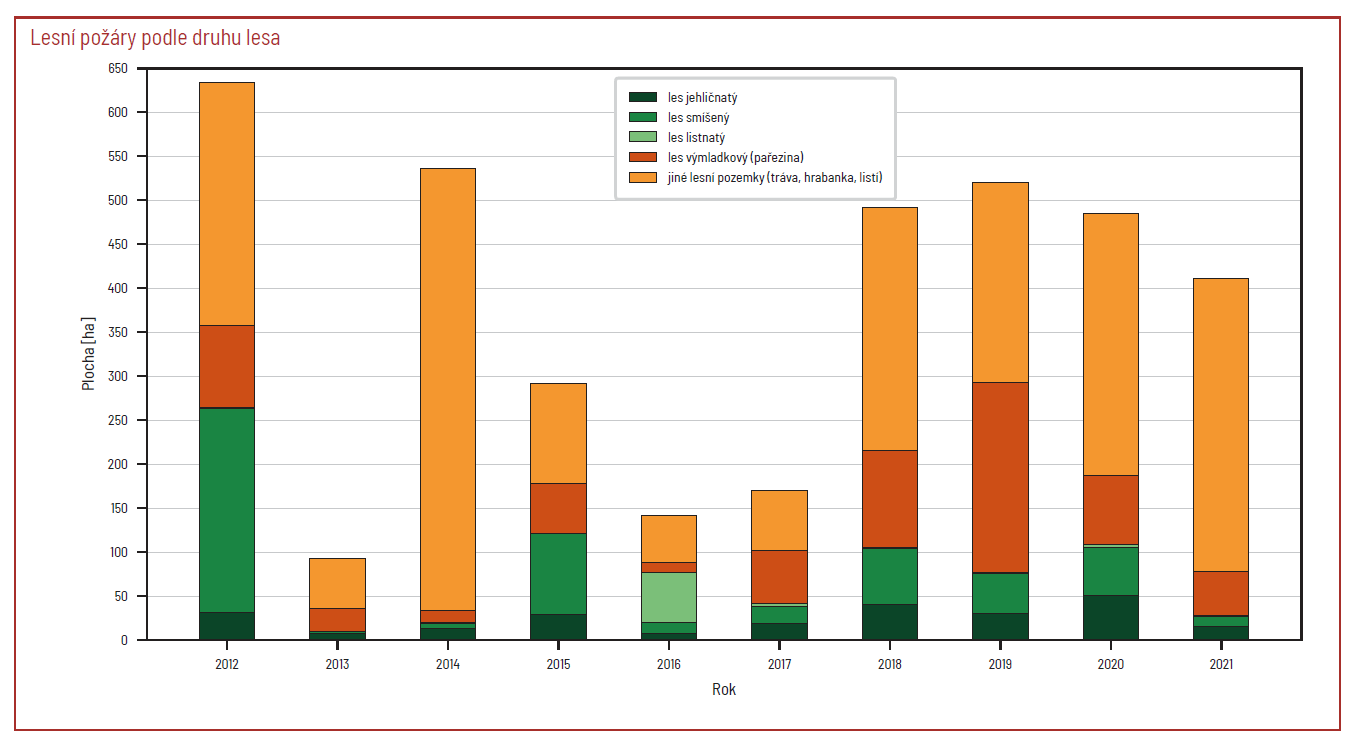Click the orange segment of the 2021 bar
The height and width of the screenshot is (741, 1351).
1221,425
